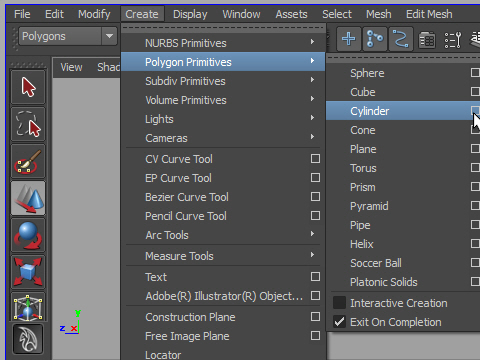Click the blue plus icon in toolbar

pyautogui.click(x=349, y=39)
